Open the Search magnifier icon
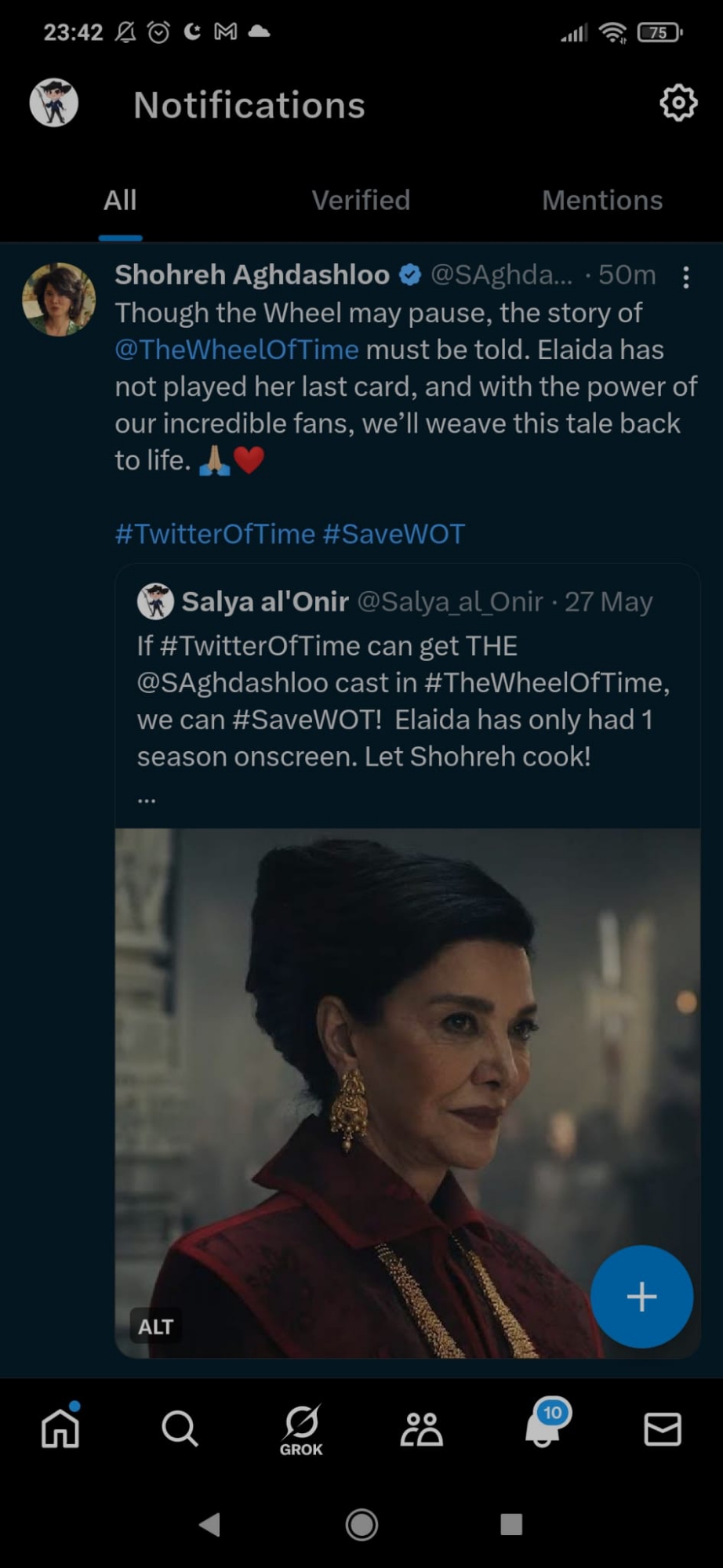The width and height of the screenshot is (723, 1568). point(180,1428)
